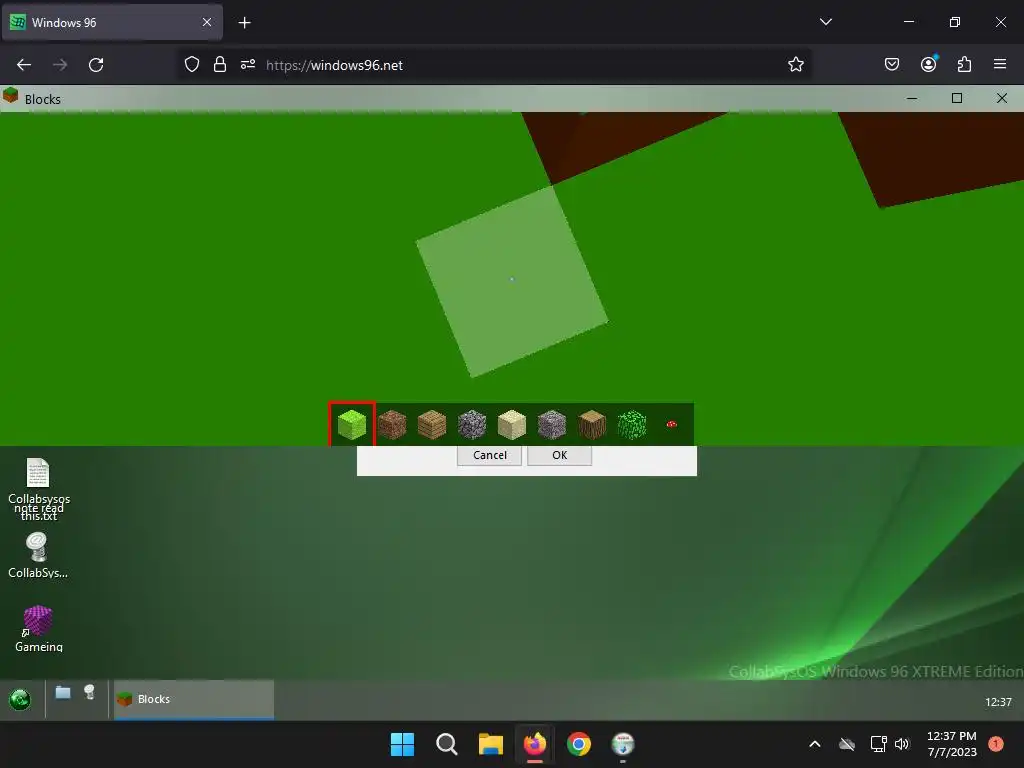Select the gravel block in hotbar
Screen dimensions: 1024x768
coord(552,424)
